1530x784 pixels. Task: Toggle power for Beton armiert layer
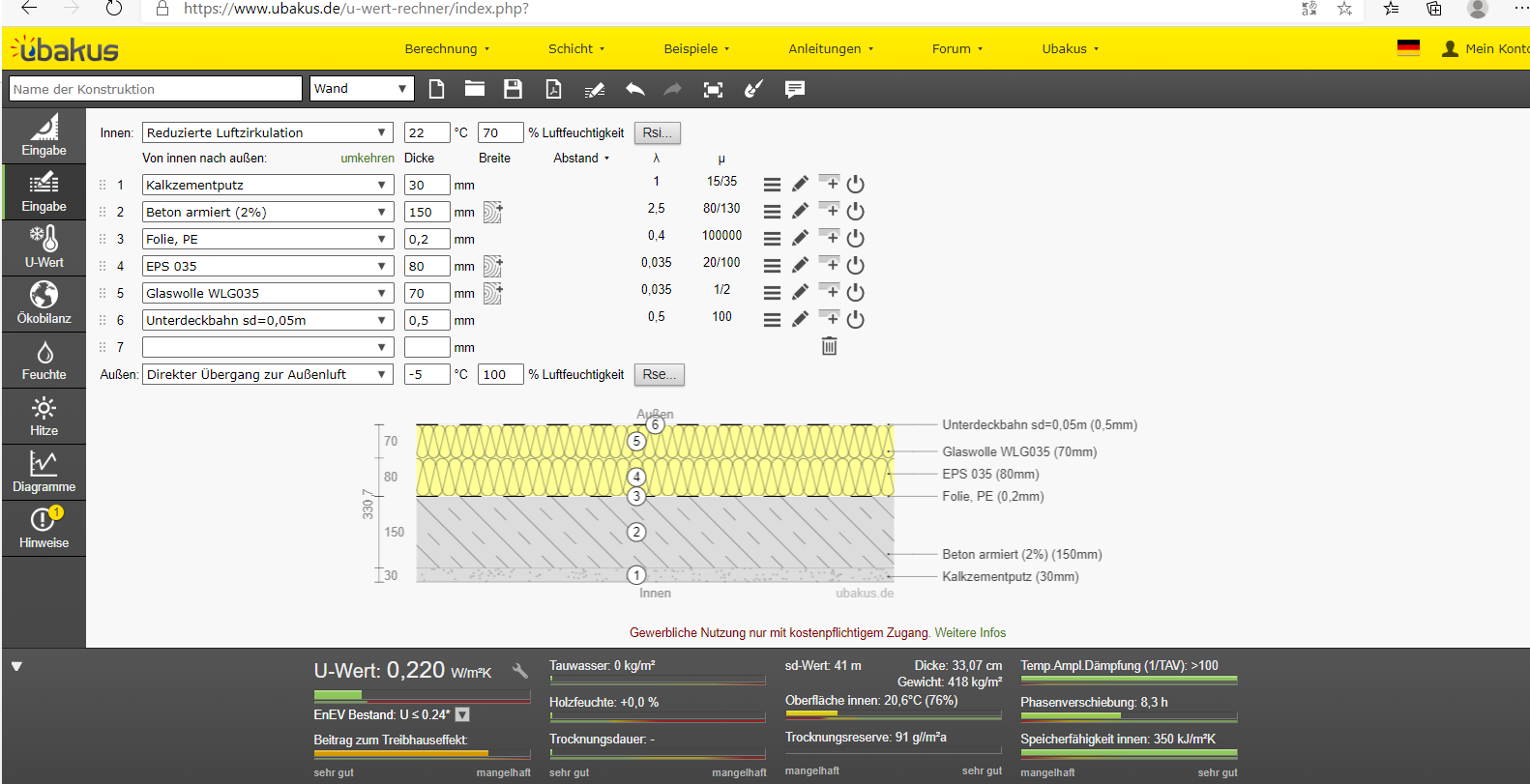855,211
